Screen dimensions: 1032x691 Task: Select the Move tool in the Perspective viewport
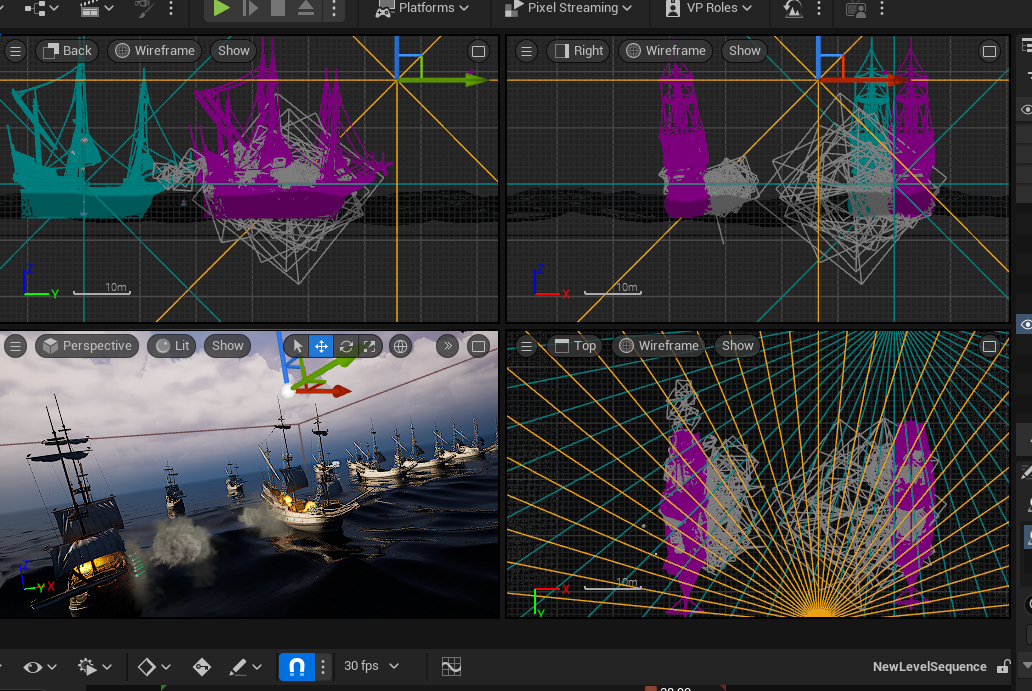pos(321,346)
